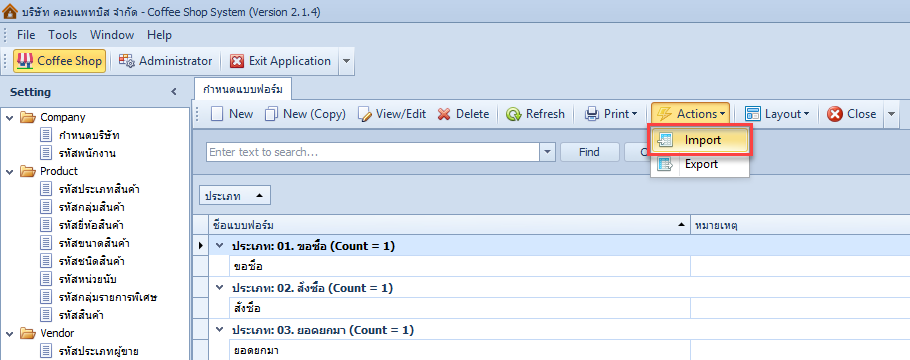The height and width of the screenshot is (360, 910).
Task: Open the Layout dropdown
Action: point(777,114)
